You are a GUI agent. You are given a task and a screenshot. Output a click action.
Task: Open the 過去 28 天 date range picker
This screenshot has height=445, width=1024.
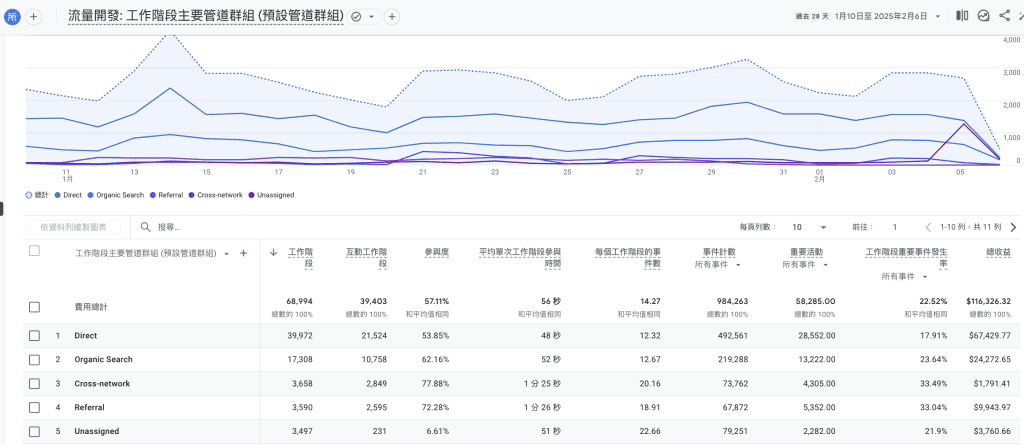click(868, 16)
